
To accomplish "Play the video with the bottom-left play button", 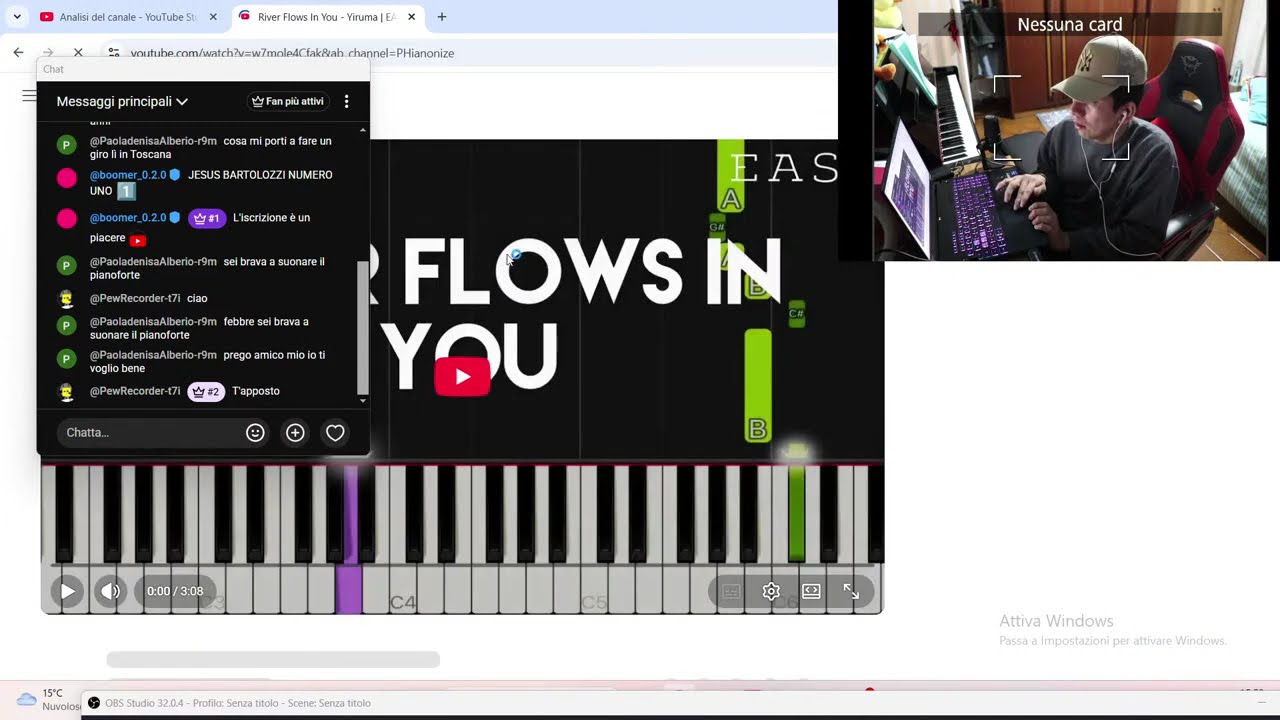I will pyautogui.click(x=67, y=591).
